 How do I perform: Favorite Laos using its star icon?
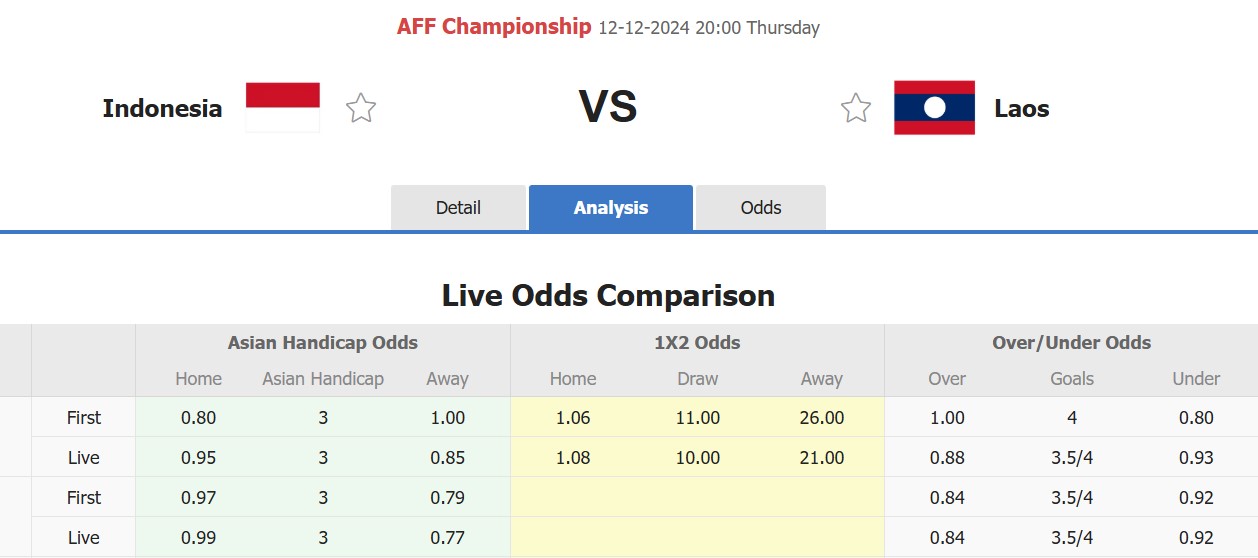pos(856,108)
